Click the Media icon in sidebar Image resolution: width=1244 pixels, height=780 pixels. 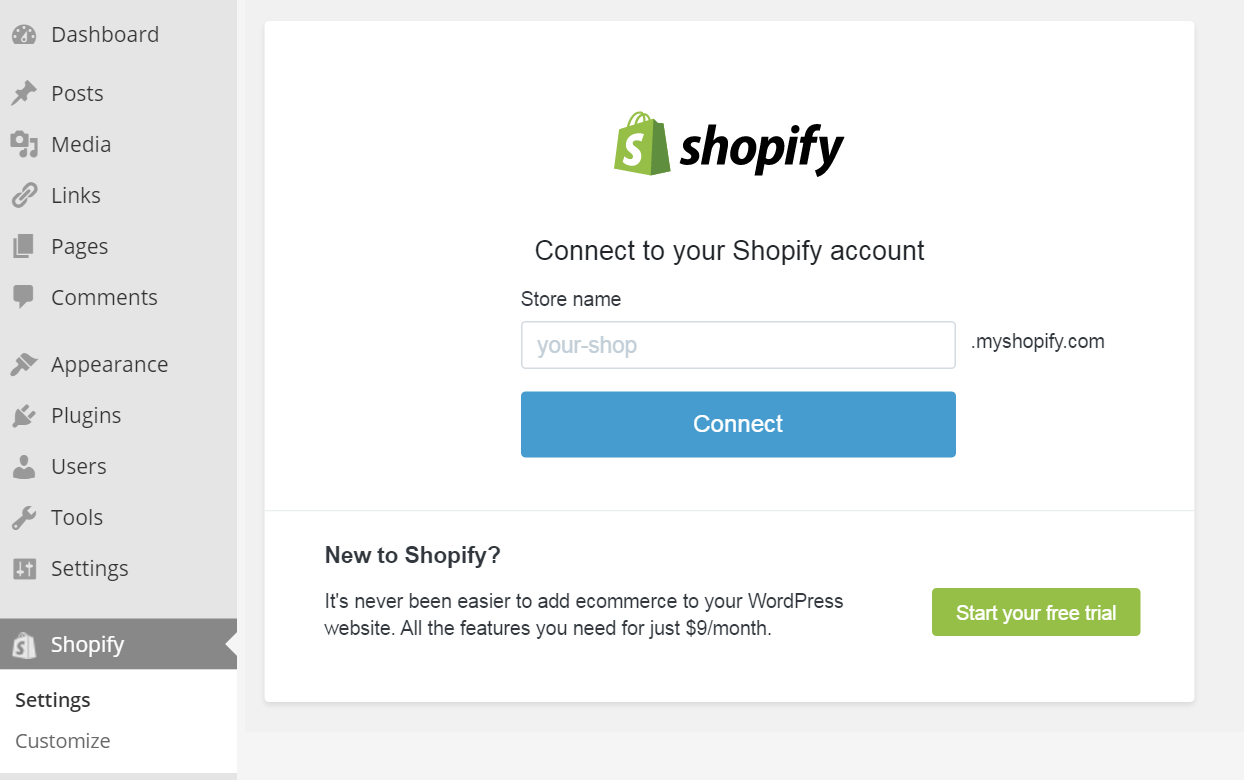tap(24, 145)
